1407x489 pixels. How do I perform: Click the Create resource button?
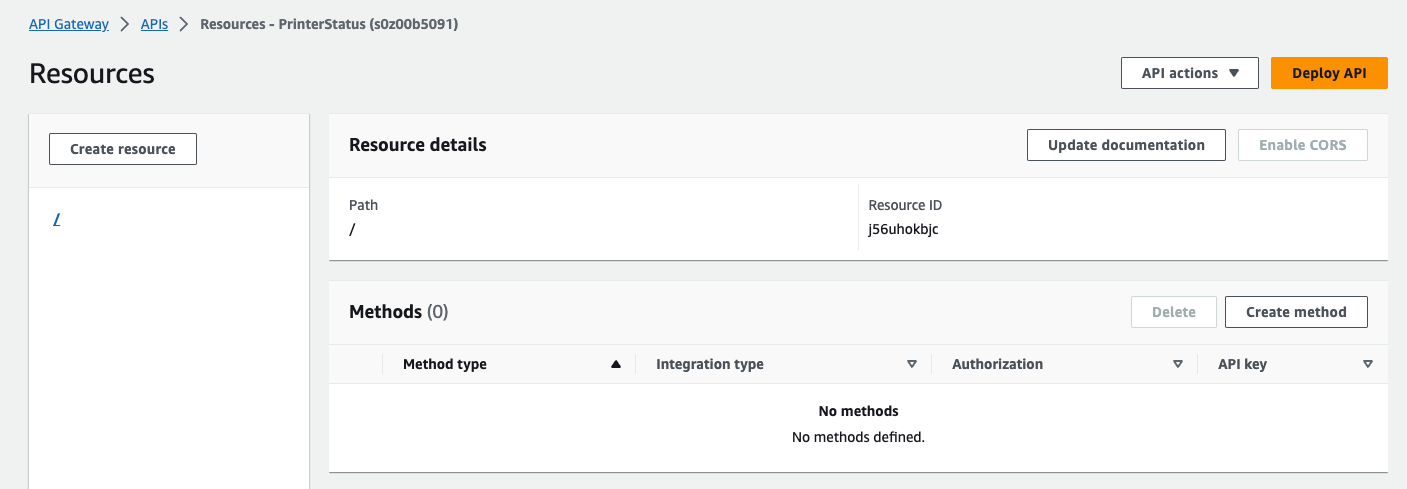(123, 149)
